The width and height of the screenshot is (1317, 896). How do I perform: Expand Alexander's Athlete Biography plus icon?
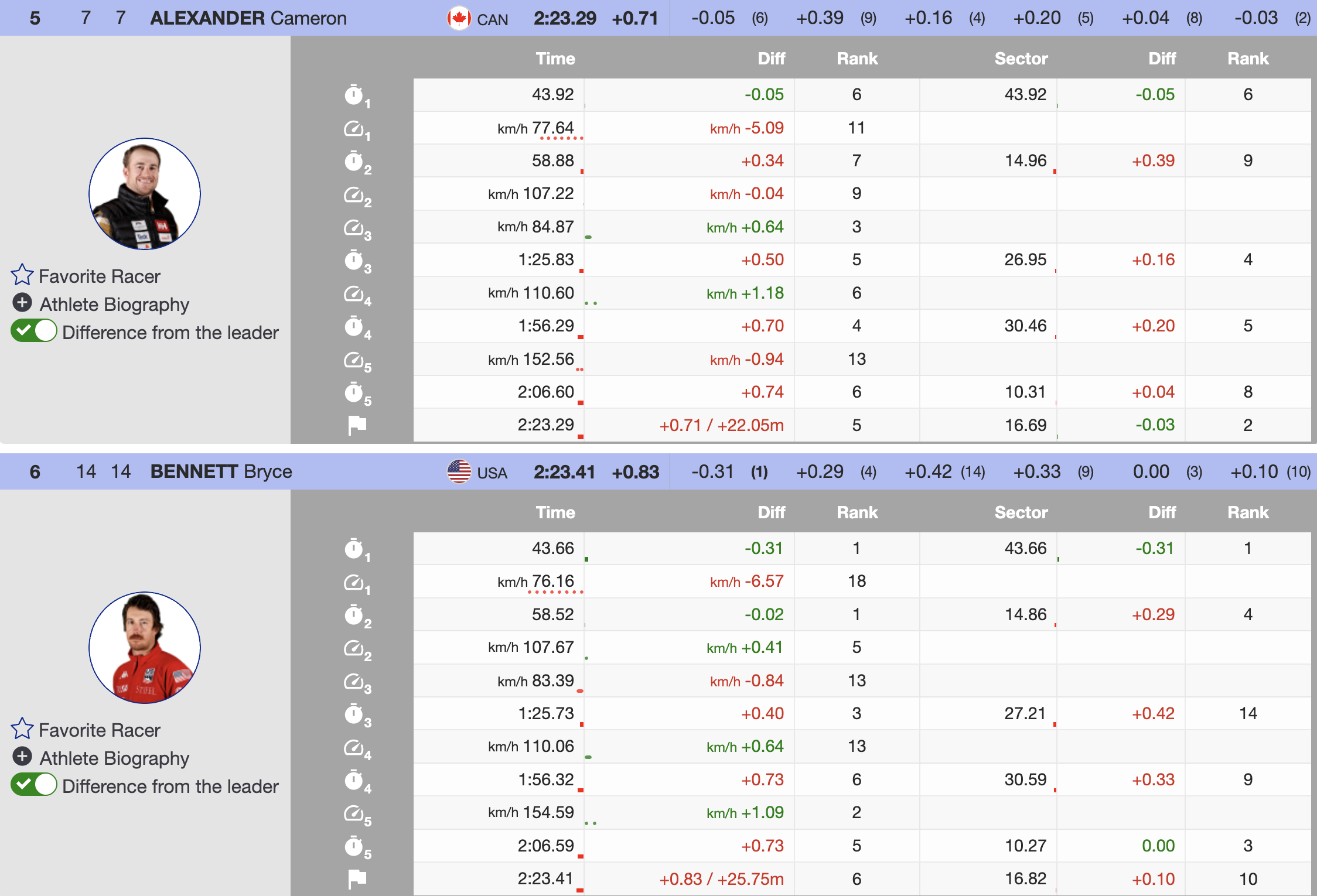click(x=22, y=303)
